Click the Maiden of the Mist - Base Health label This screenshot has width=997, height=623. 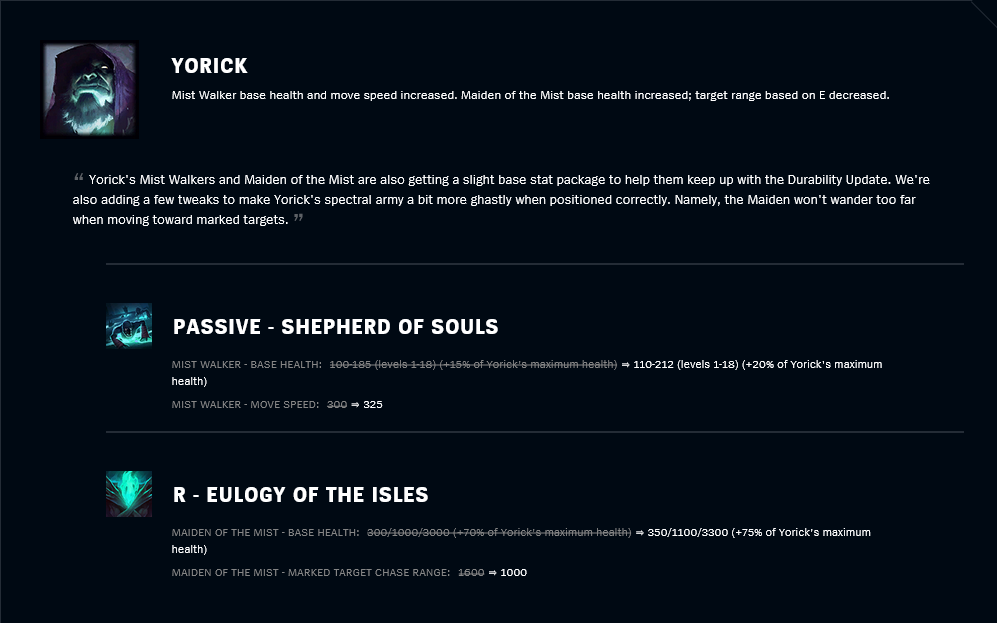266,532
